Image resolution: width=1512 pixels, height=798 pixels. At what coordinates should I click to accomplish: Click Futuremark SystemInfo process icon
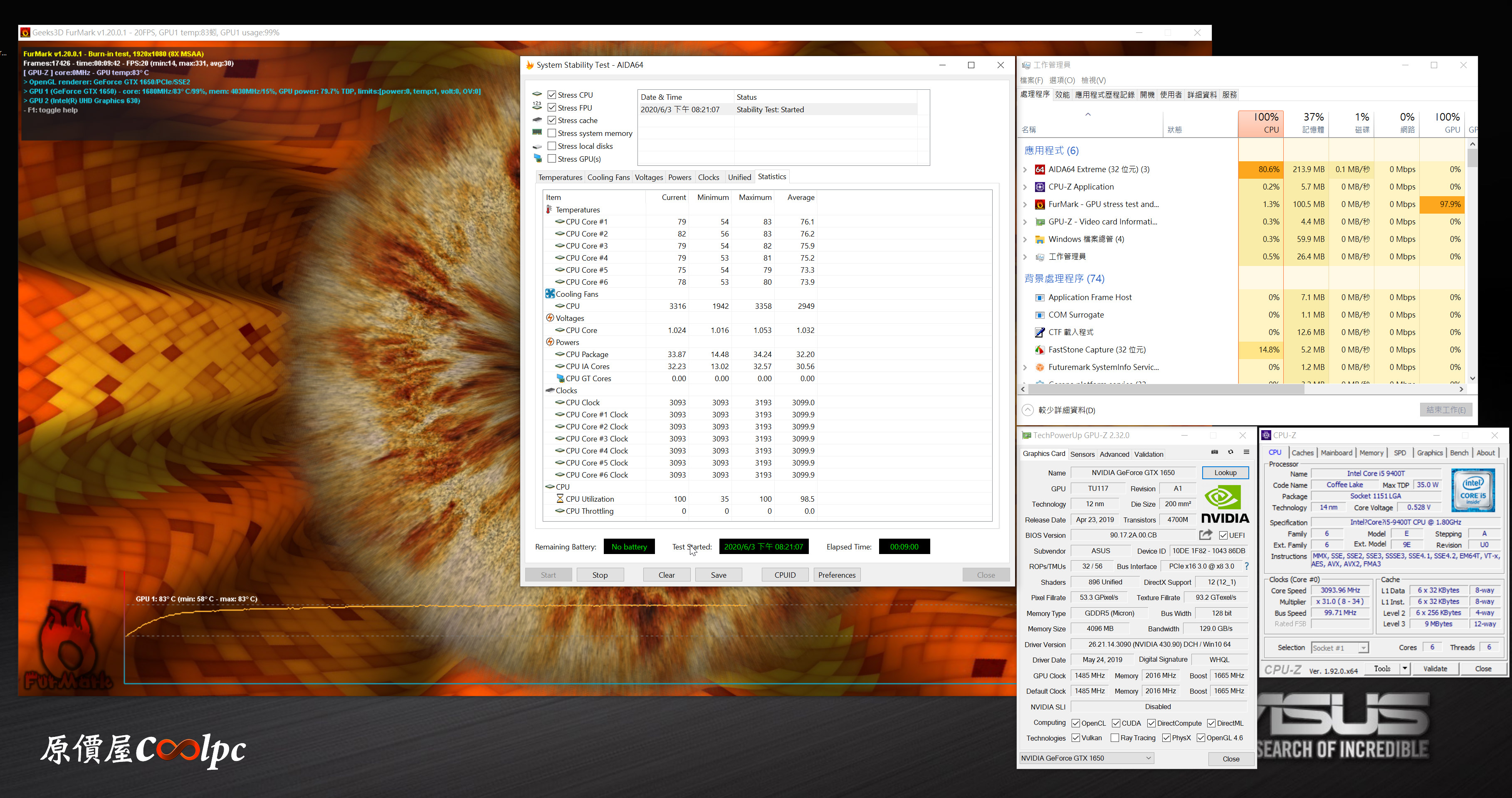(x=1040, y=367)
